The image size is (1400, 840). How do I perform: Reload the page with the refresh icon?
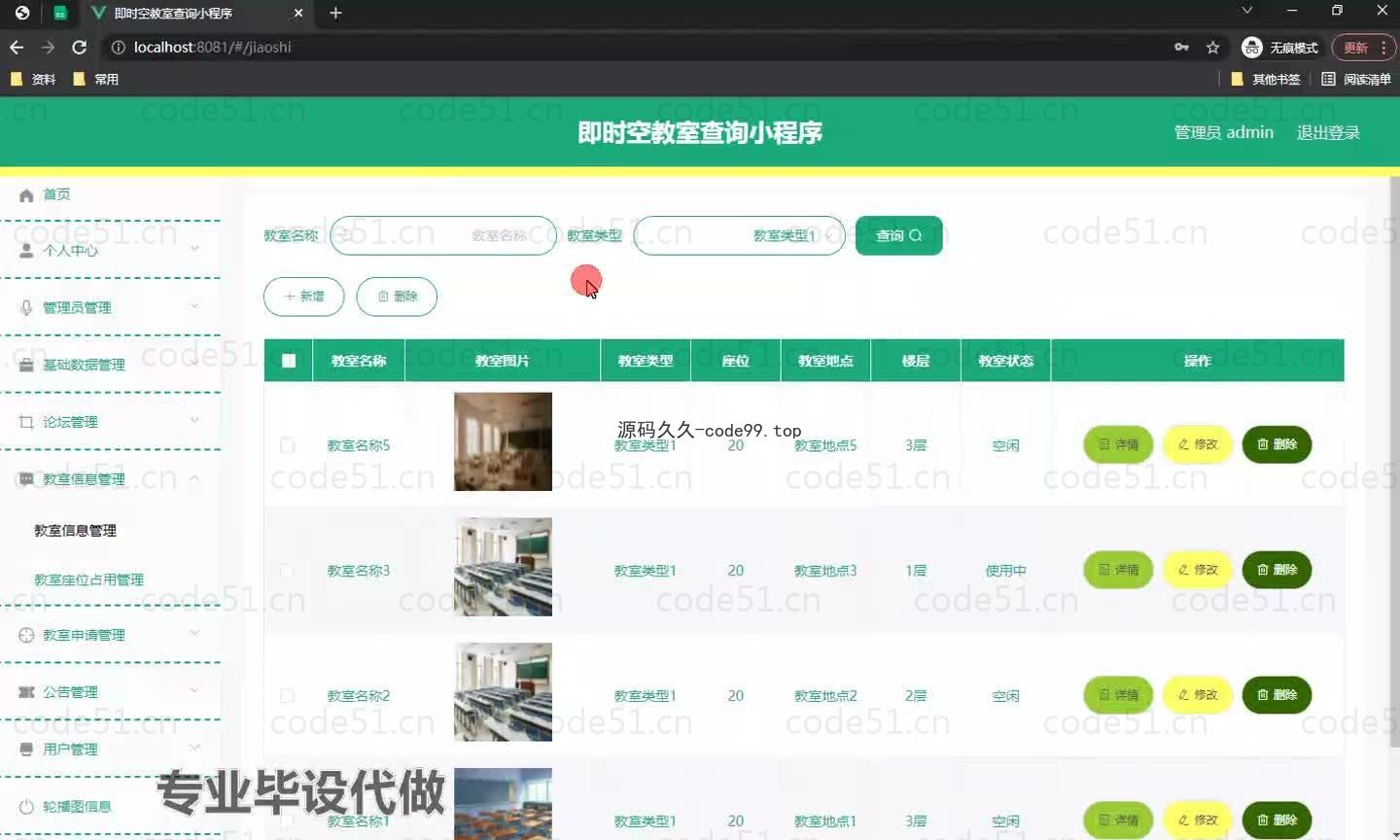pyautogui.click(x=80, y=47)
